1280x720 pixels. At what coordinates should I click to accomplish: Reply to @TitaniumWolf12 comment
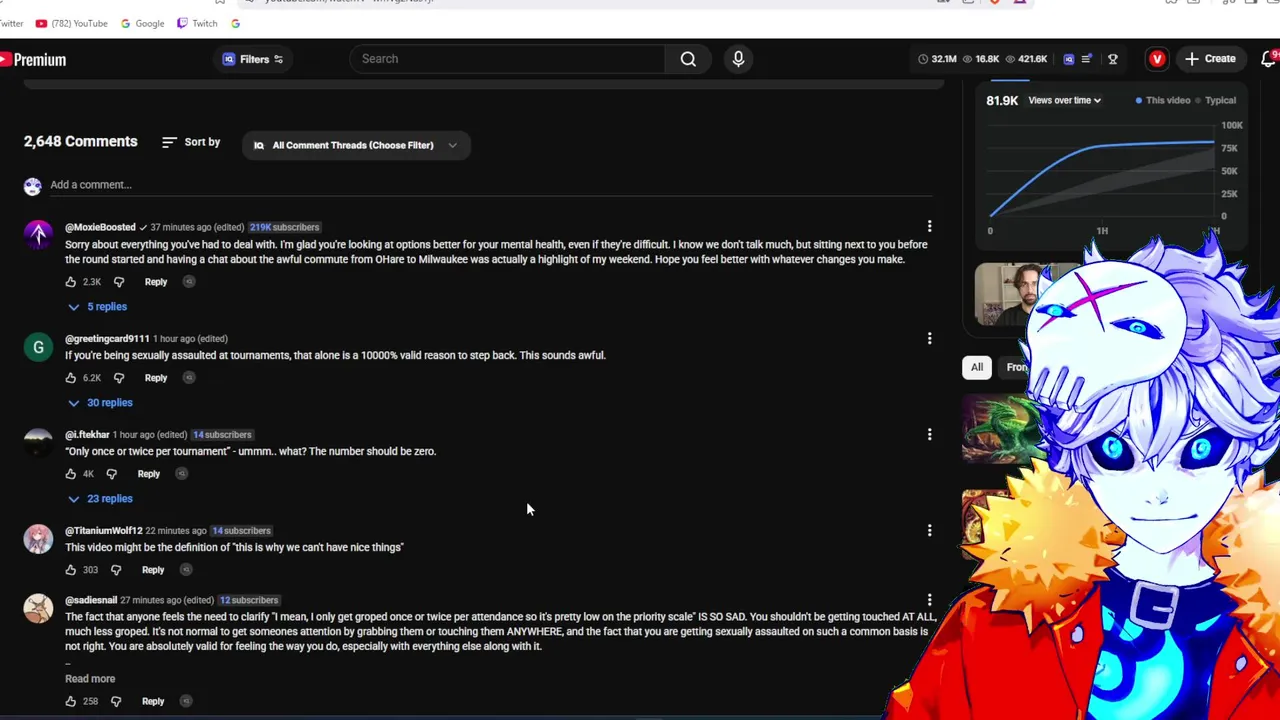153,570
